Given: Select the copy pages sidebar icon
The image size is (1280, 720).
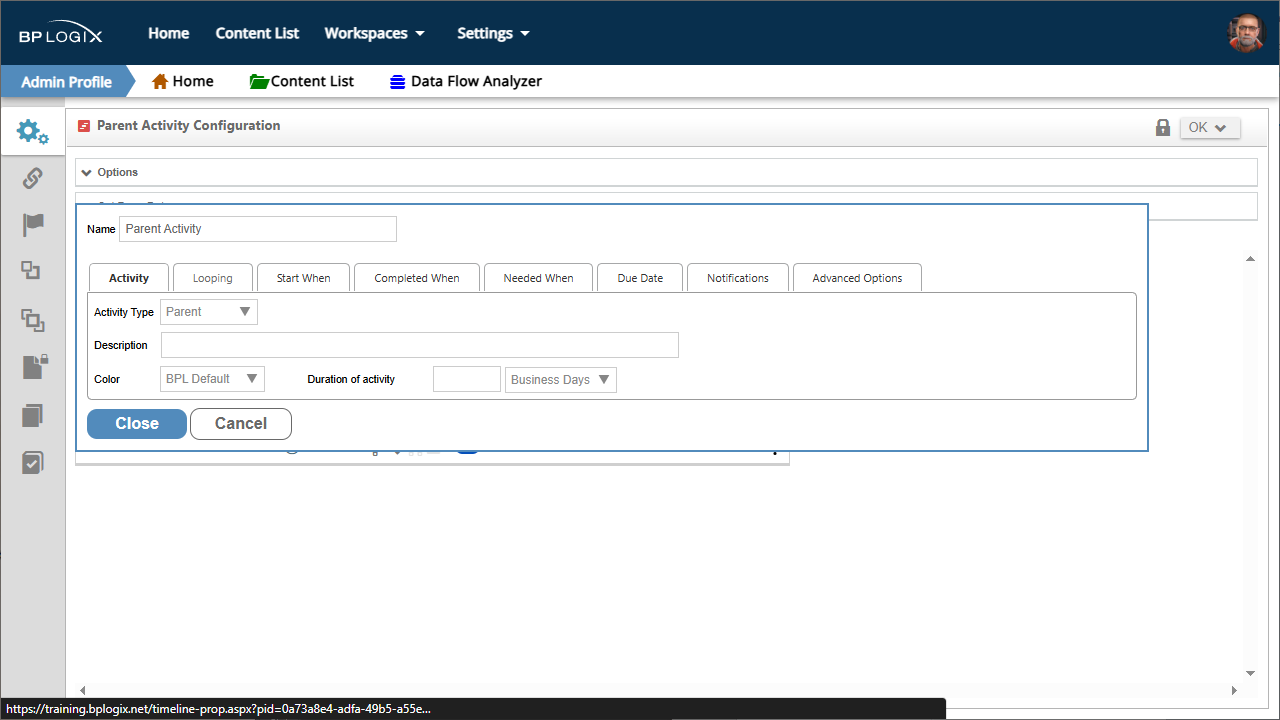Looking at the screenshot, I should tap(33, 415).
